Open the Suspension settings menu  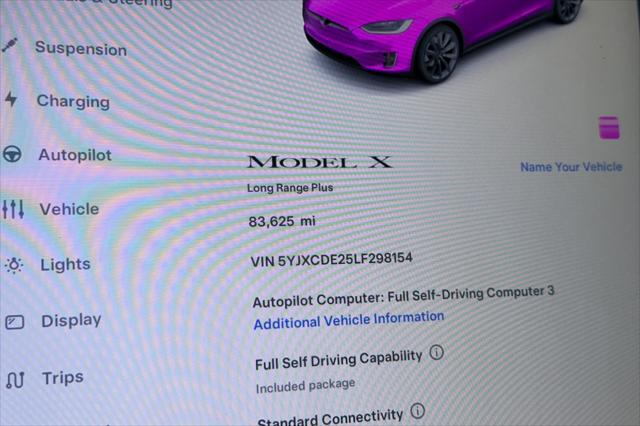[81, 49]
